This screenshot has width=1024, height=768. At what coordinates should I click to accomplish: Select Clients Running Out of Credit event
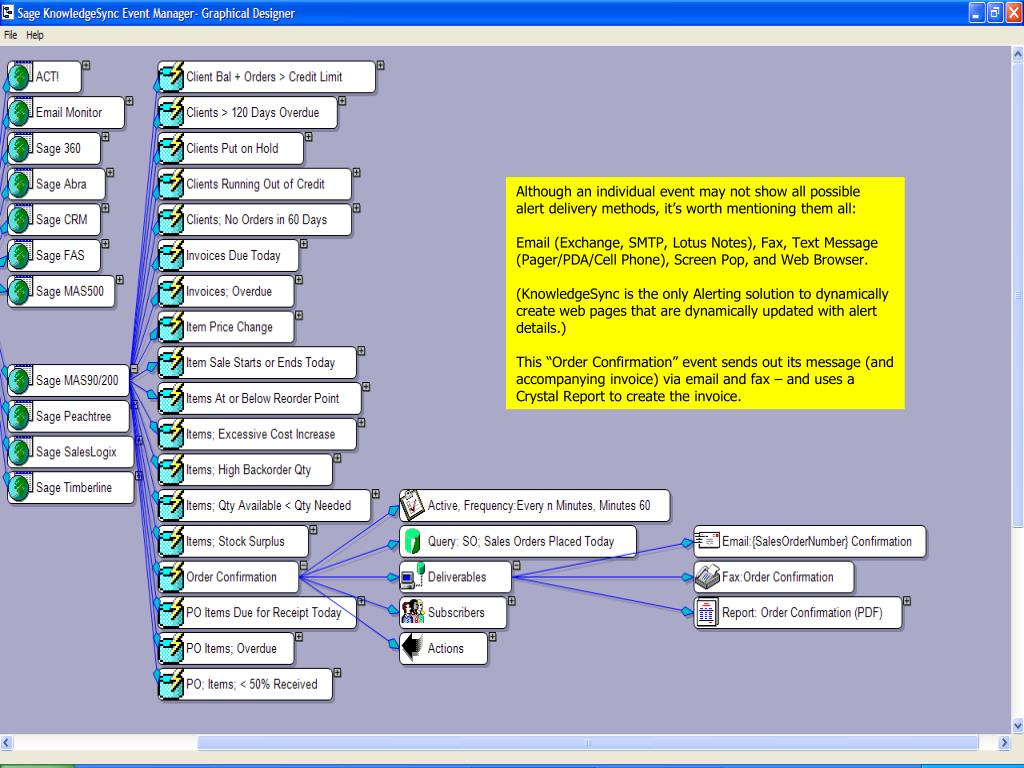(x=255, y=184)
